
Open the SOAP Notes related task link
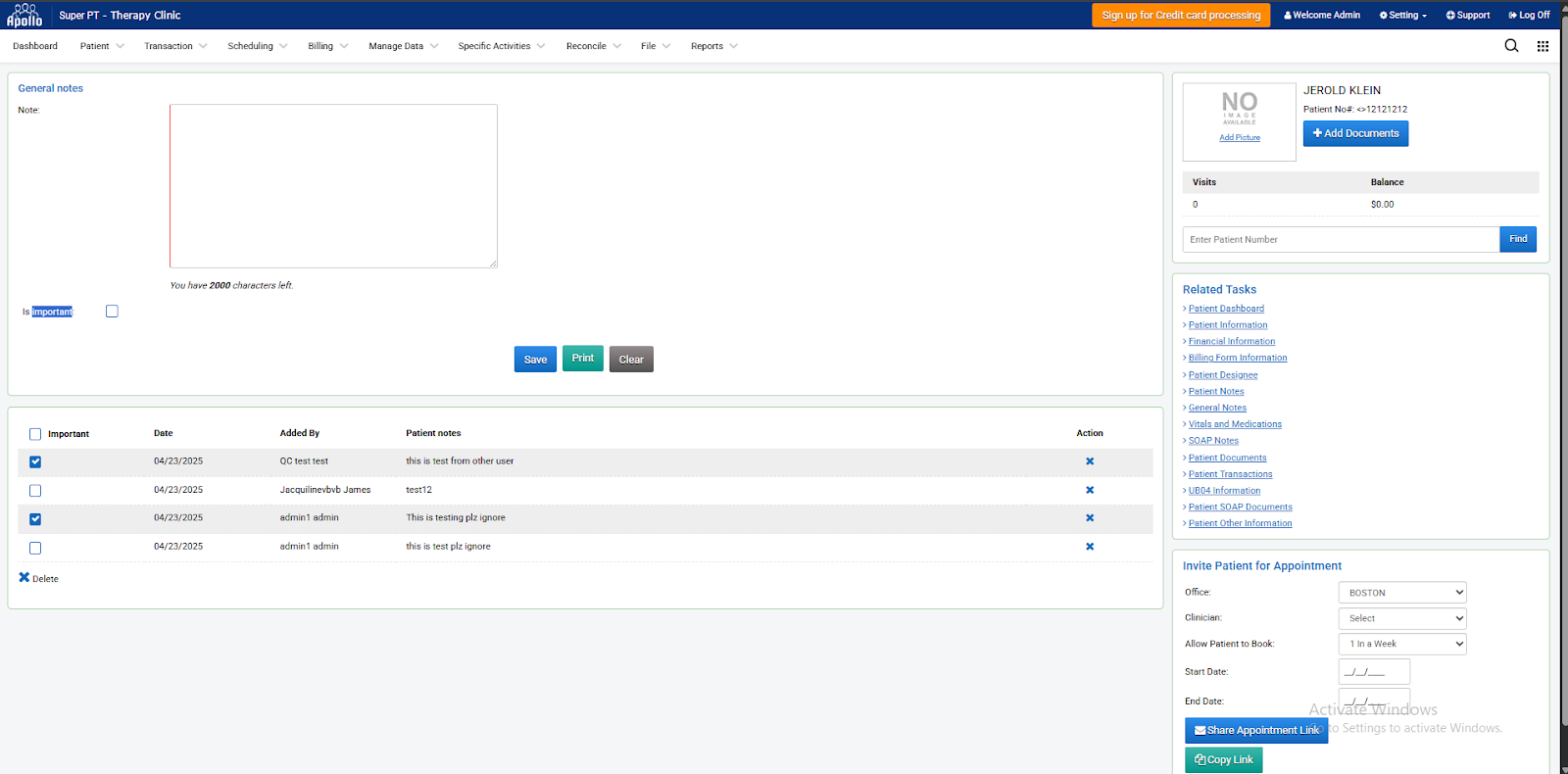(1213, 441)
